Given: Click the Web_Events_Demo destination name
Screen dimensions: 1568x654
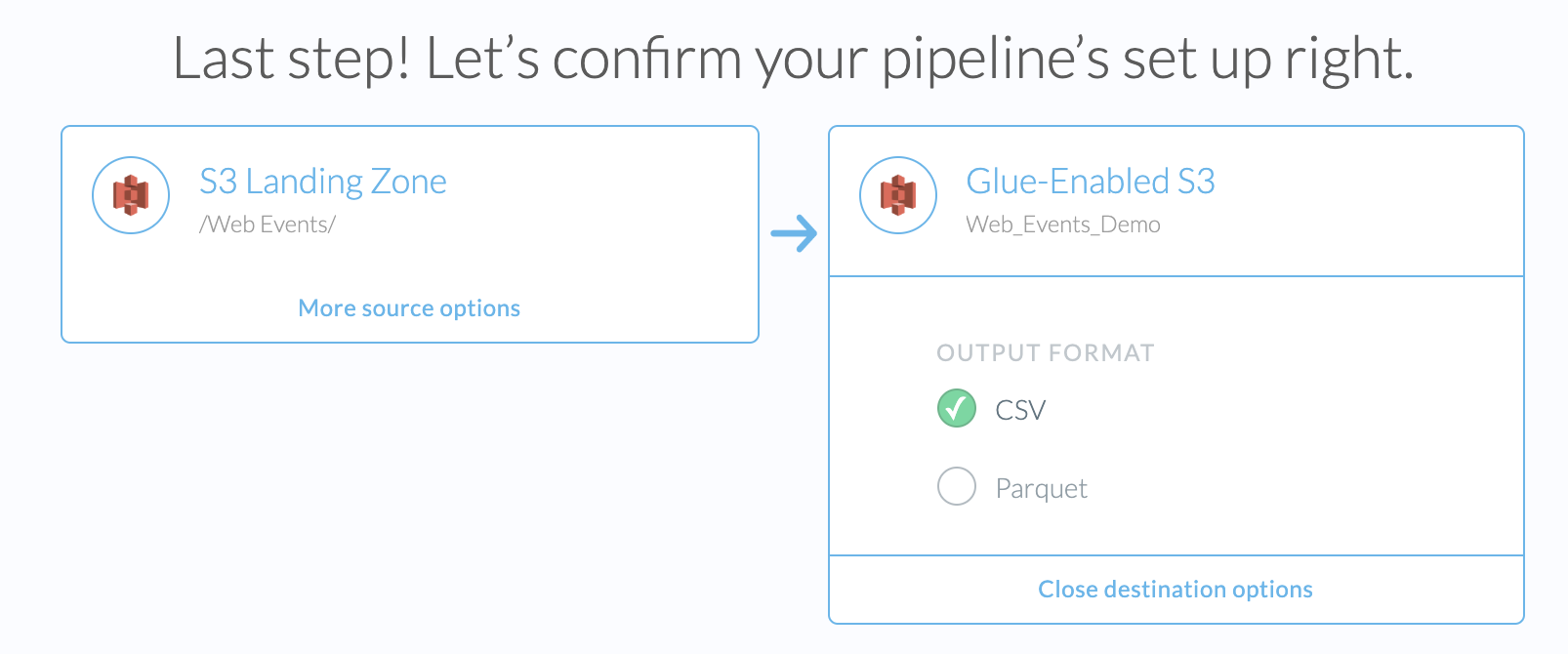Looking at the screenshot, I should point(1063,225).
